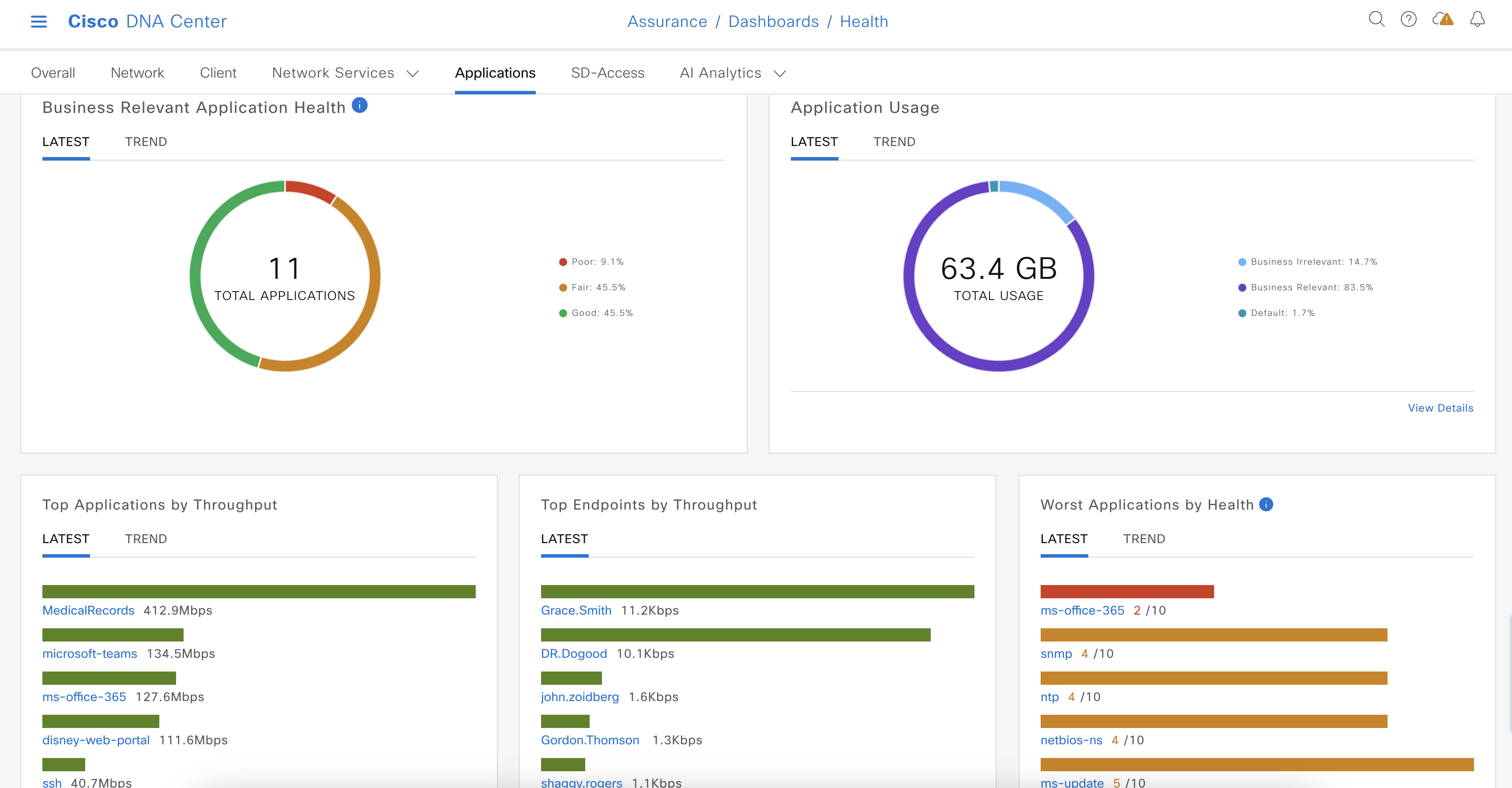The width and height of the screenshot is (1512, 788).
Task: Click info icon beside Business Relevant Application Health
Action: 359,105
